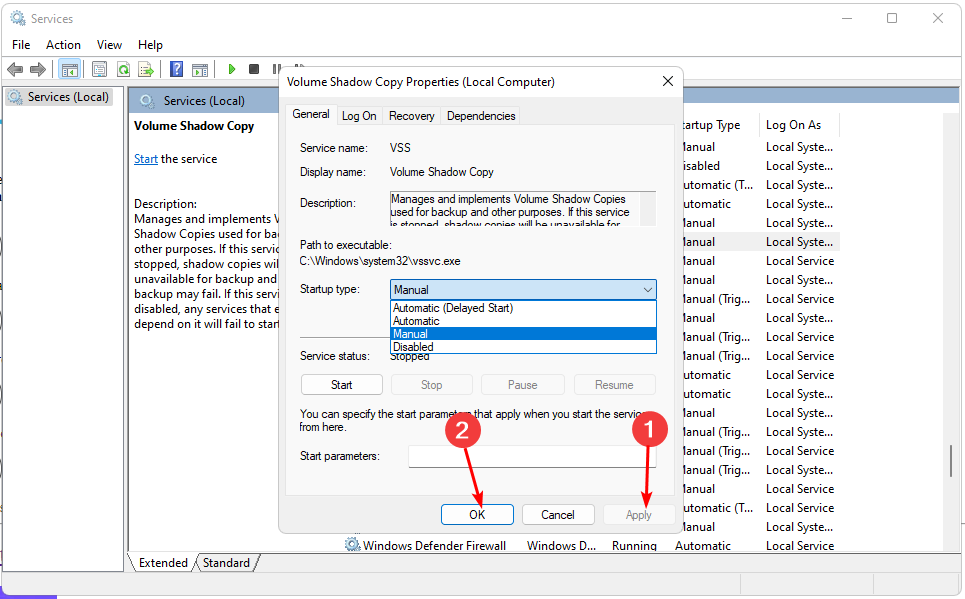
Task: Click the Stop button in the dialog
Action: pos(431,385)
